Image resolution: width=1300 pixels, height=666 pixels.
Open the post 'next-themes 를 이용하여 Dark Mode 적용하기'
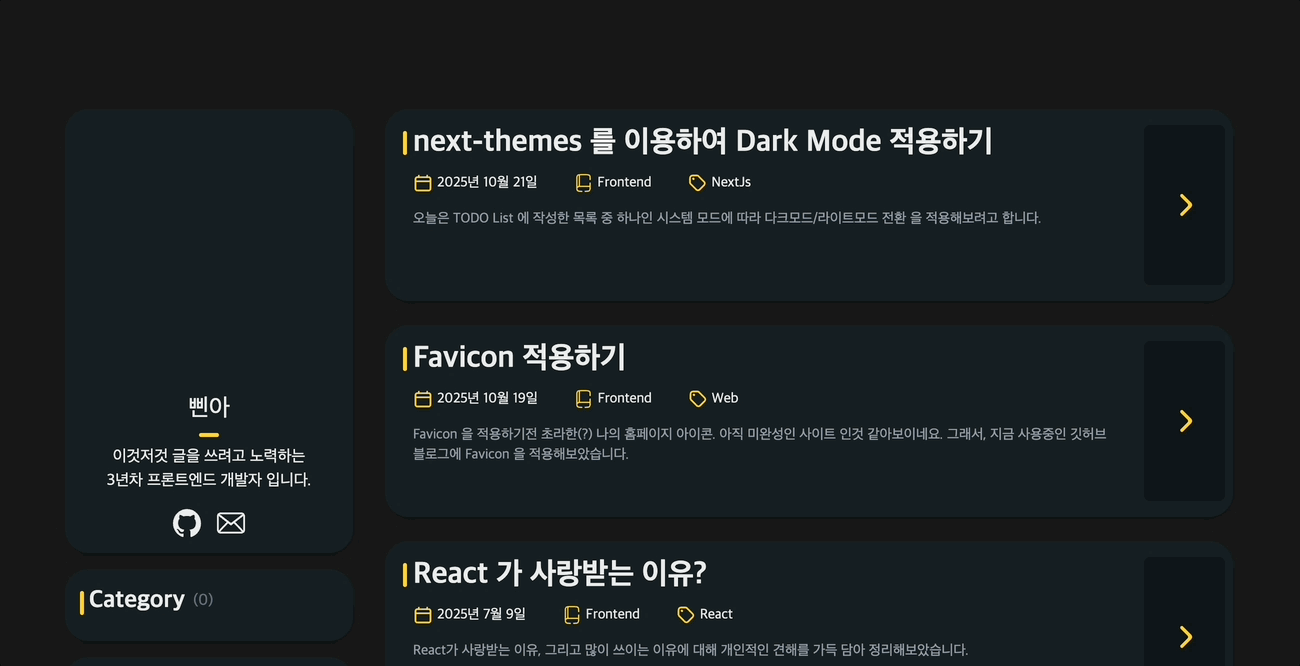click(700, 141)
